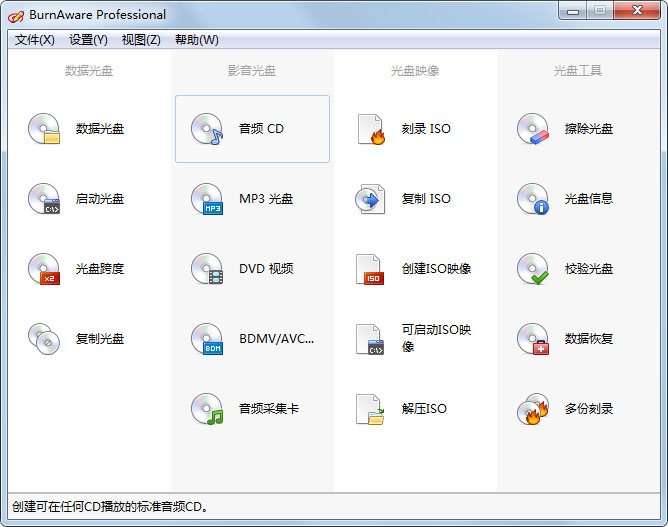Choose the MP3 光盘 label
The image size is (668, 527).
point(266,199)
